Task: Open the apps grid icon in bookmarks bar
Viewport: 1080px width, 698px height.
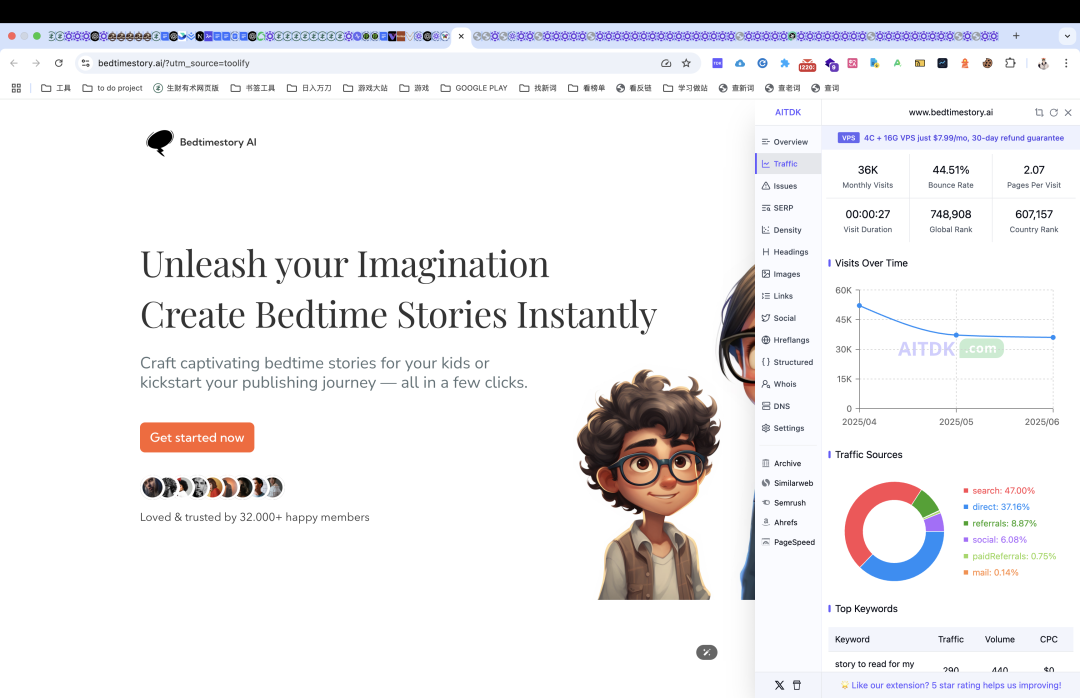Action: point(17,88)
